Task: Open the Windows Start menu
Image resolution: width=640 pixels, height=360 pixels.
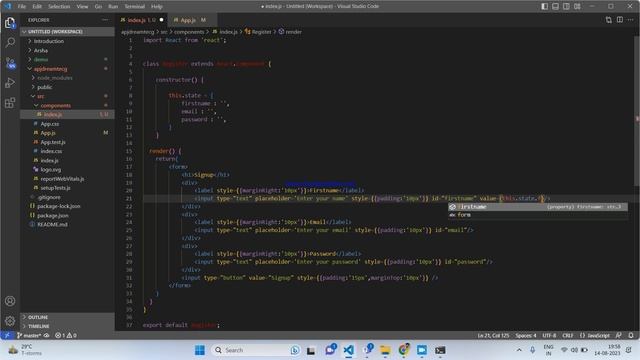Action: (x=200, y=350)
